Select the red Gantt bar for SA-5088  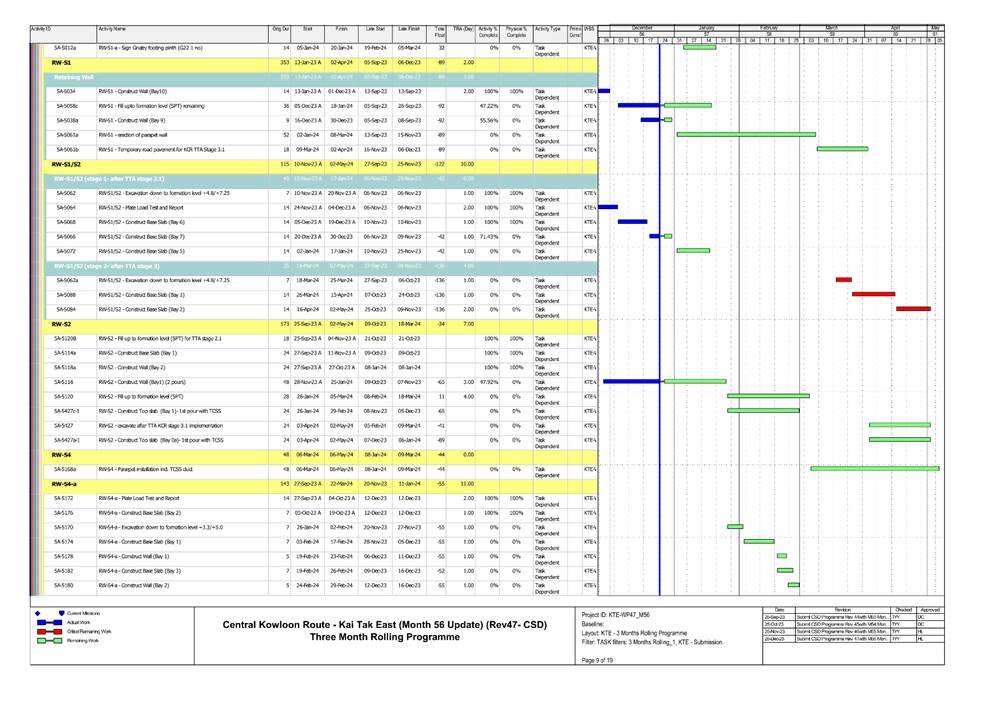pyautogui.click(x=873, y=294)
